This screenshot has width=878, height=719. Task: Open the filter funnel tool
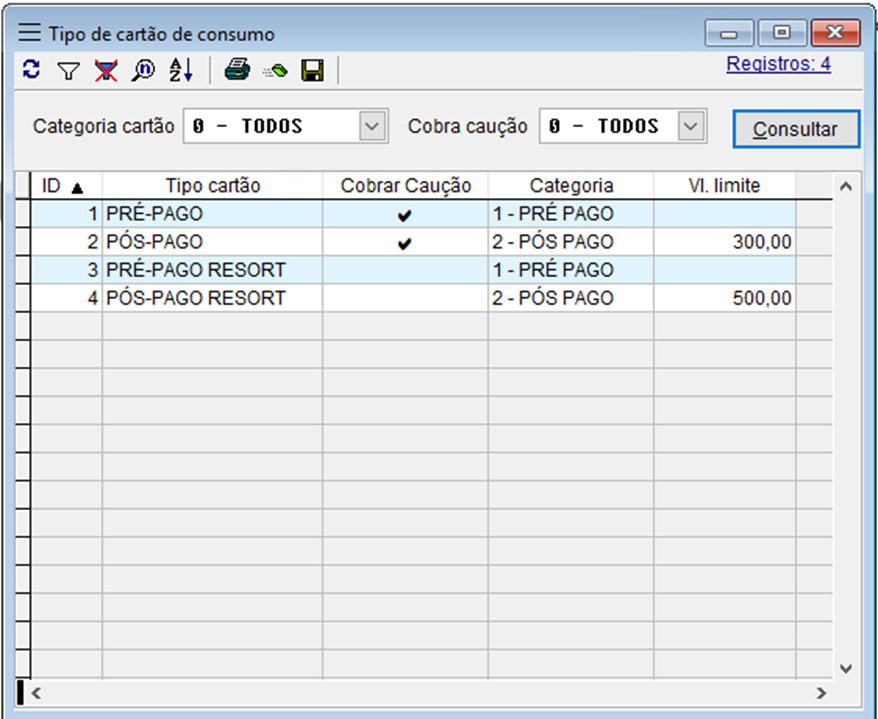67,70
